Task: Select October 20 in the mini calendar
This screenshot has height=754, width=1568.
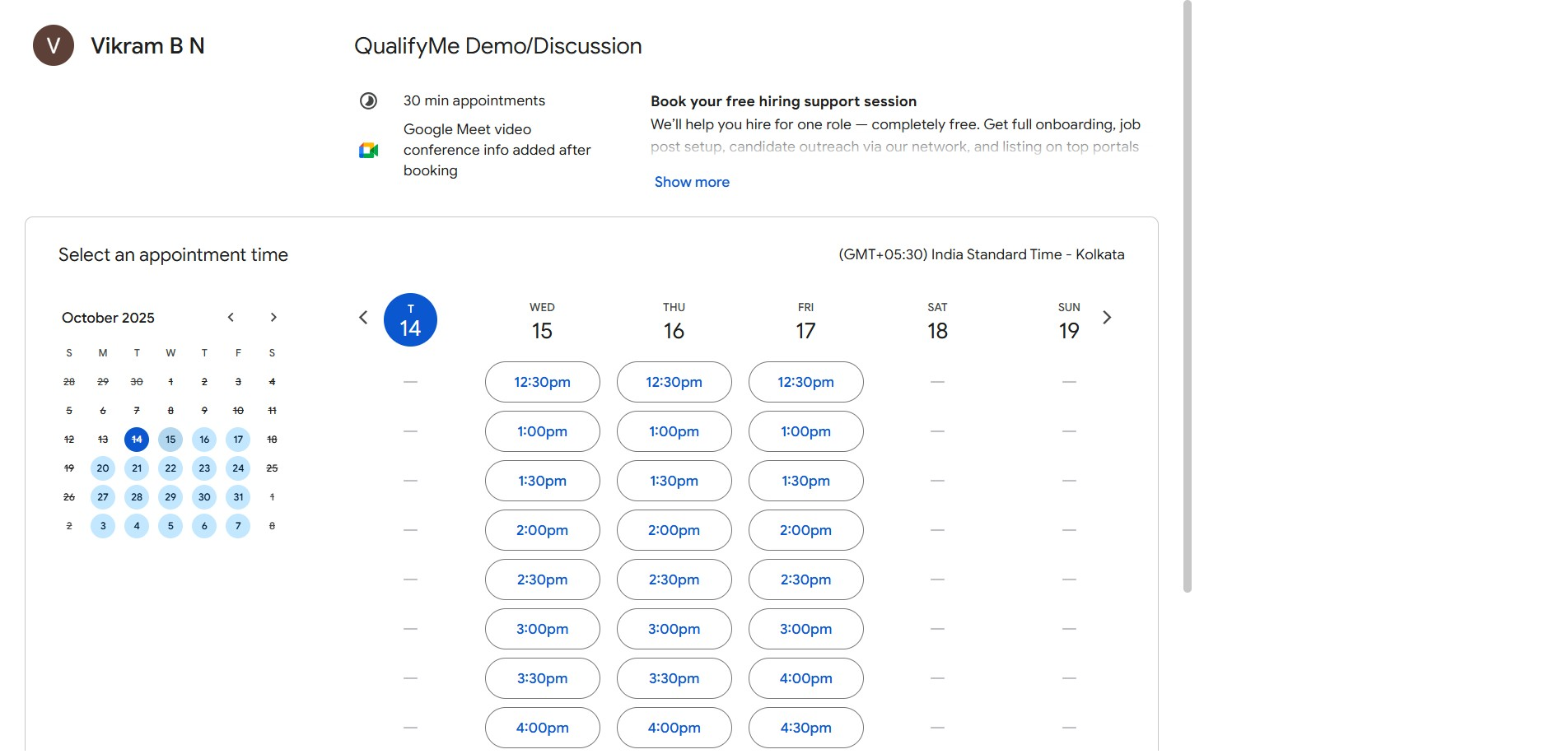Action: (x=103, y=468)
